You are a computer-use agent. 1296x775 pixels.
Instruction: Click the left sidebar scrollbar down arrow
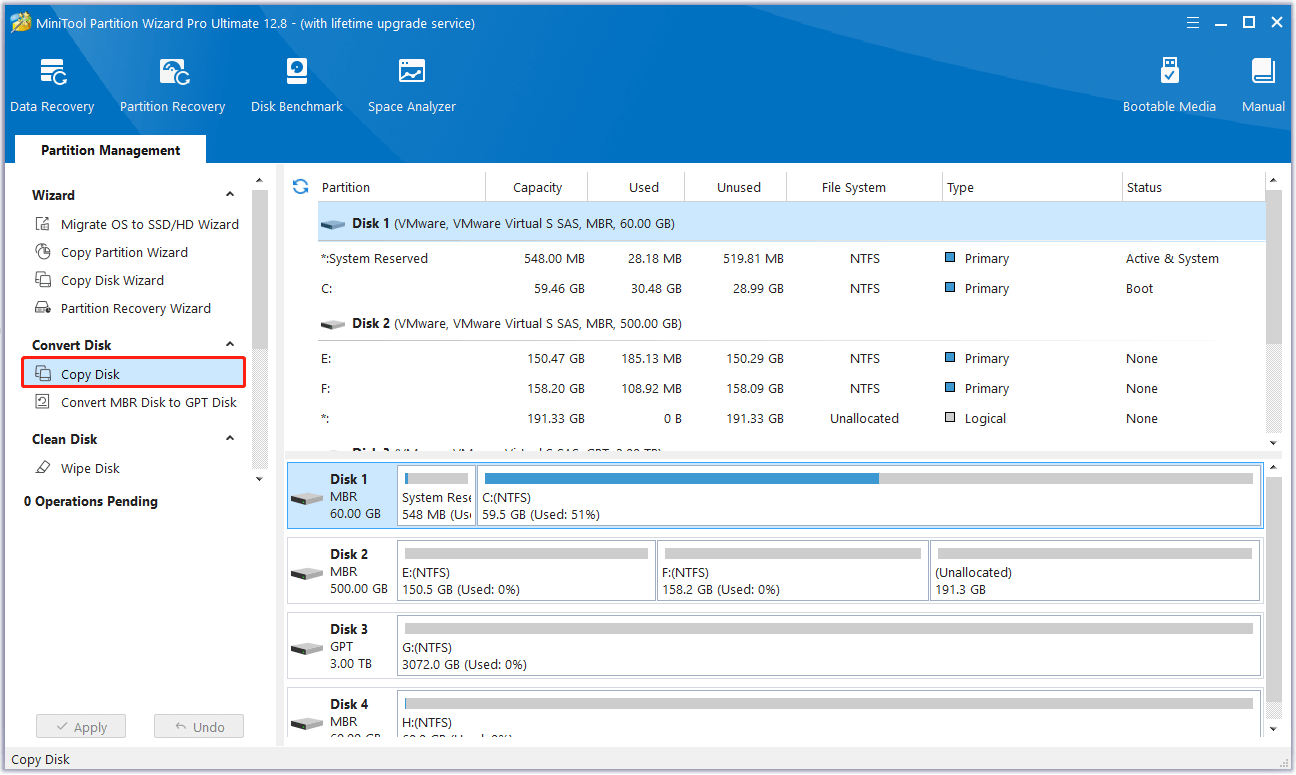click(260, 479)
